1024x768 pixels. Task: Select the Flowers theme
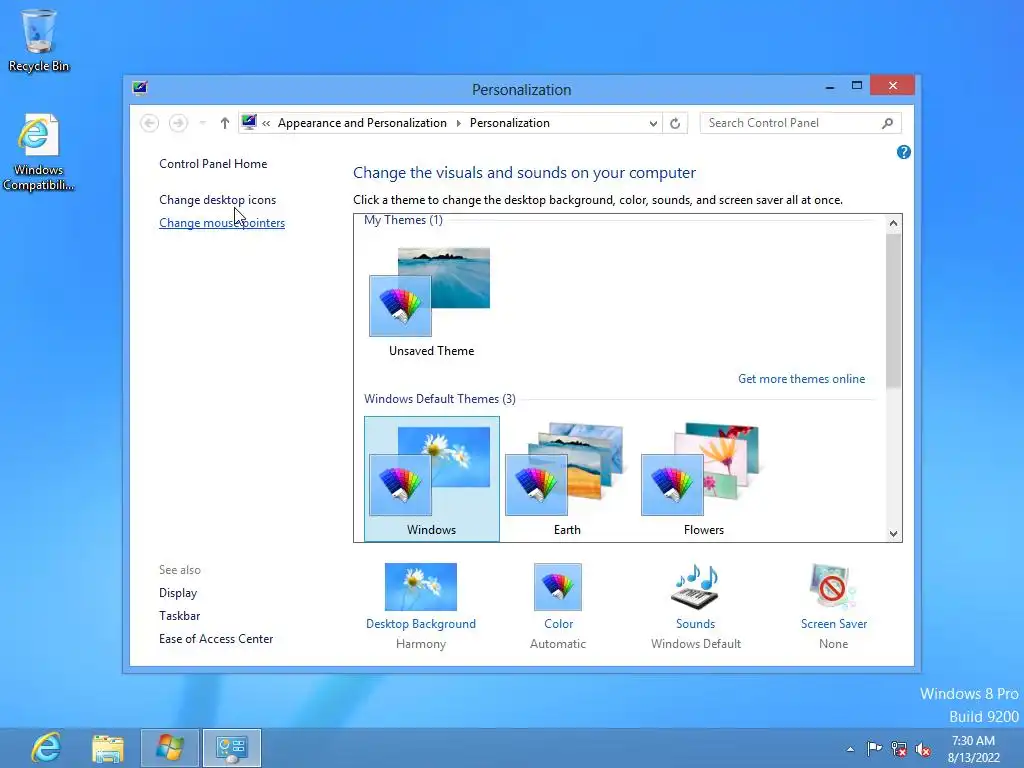tap(703, 479)
